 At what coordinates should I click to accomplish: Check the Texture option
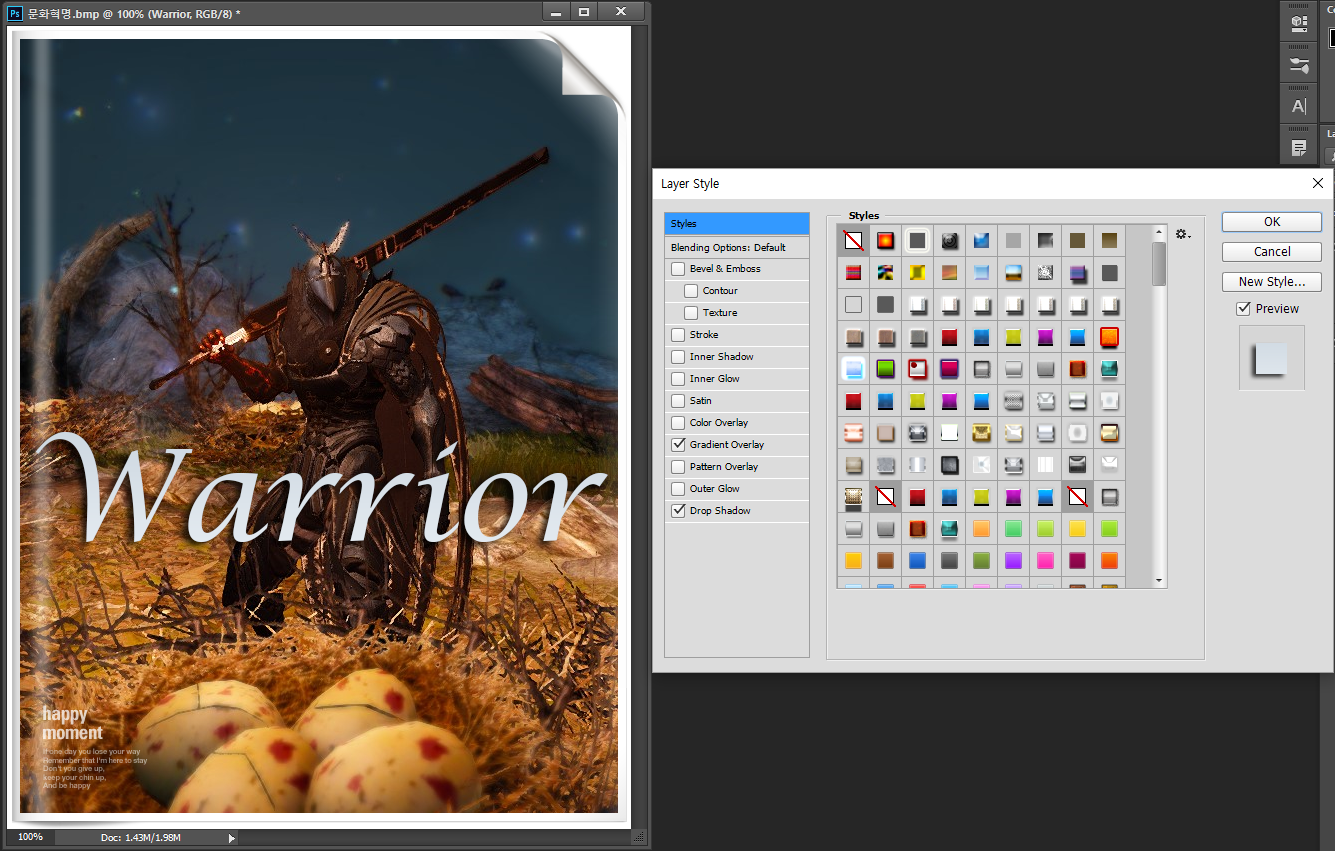691,313
